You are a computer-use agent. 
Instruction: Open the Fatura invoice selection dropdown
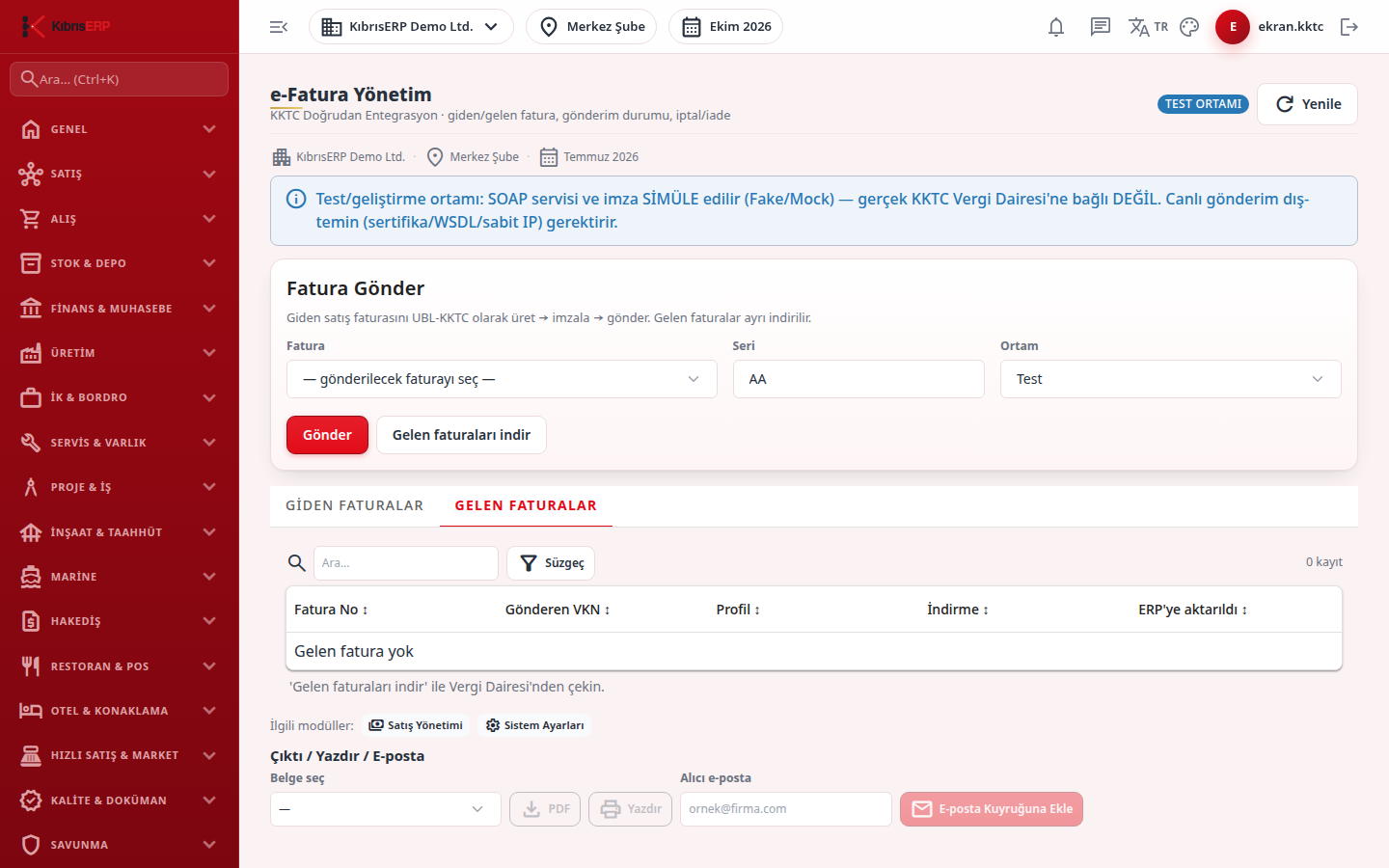[502, 379]
